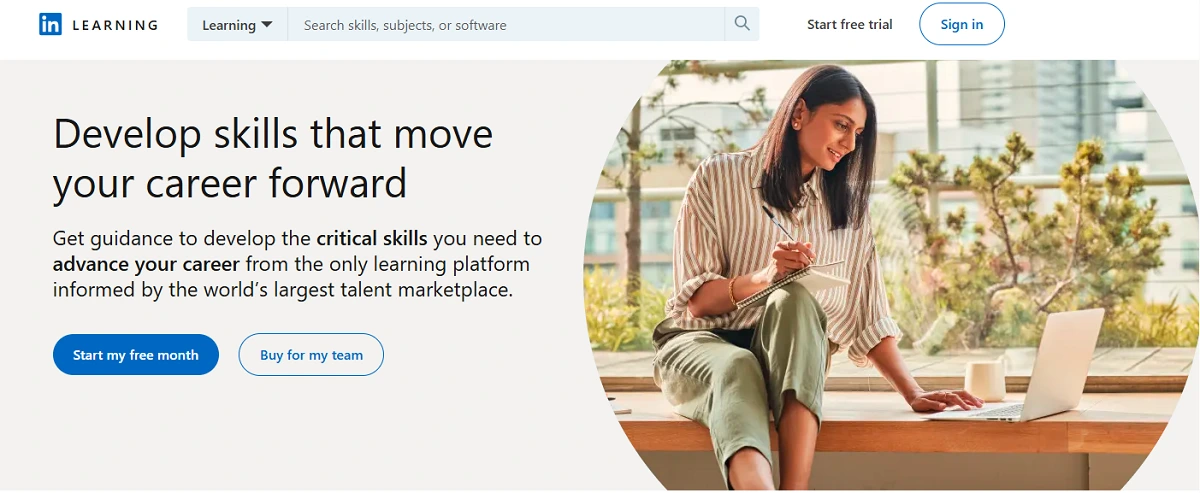Click the white mug in the hero image
Screen dimensions: 1200x493
pos(985,380)
